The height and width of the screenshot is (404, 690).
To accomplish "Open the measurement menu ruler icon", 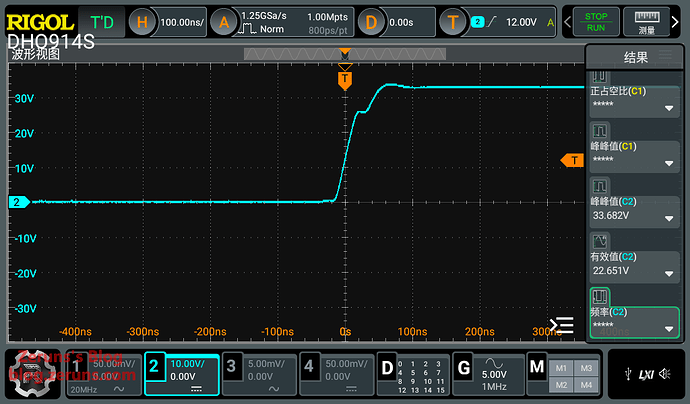I will tap(646, 21).
